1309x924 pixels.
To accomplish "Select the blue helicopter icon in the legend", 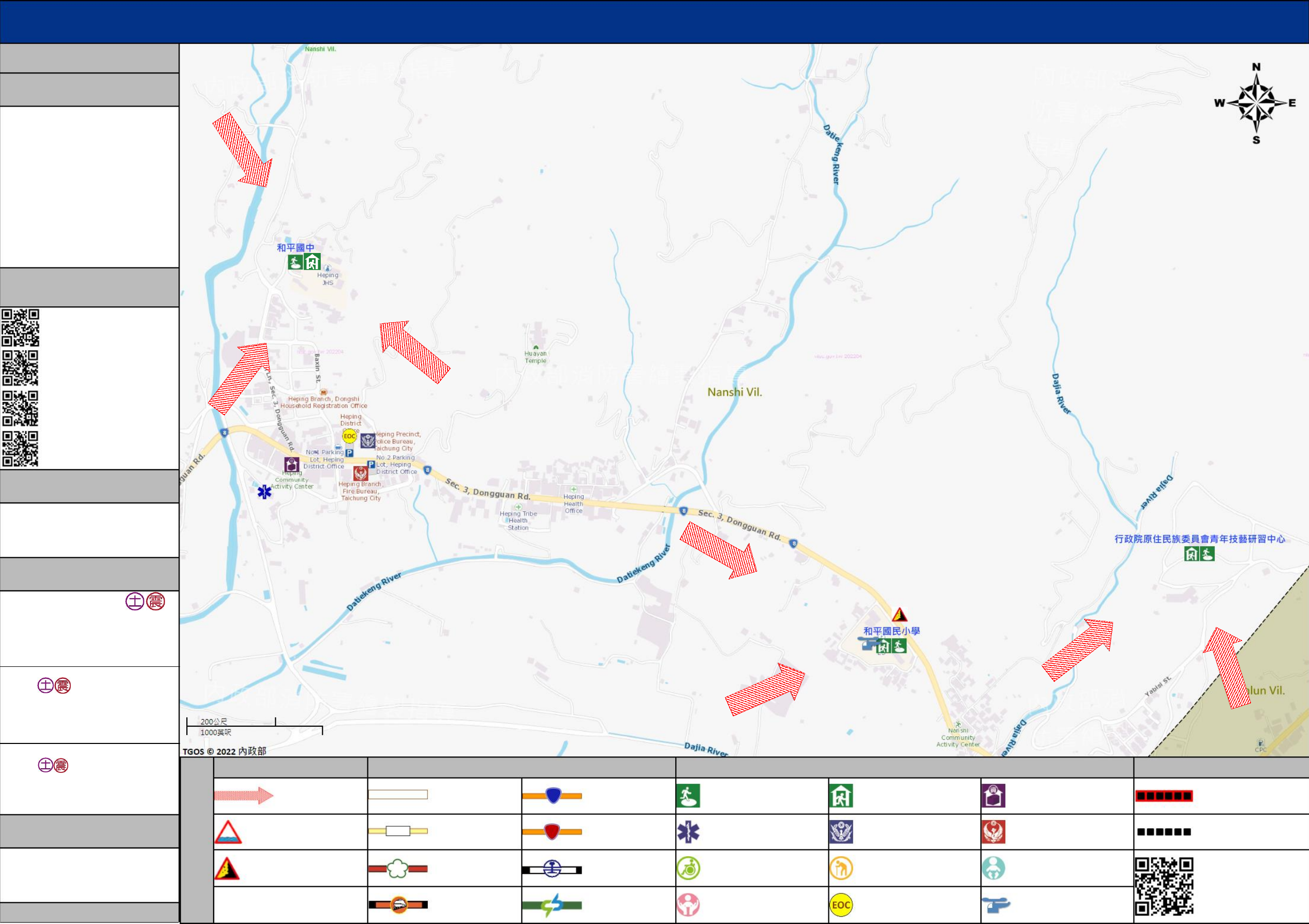I will [x=995, y=905].
